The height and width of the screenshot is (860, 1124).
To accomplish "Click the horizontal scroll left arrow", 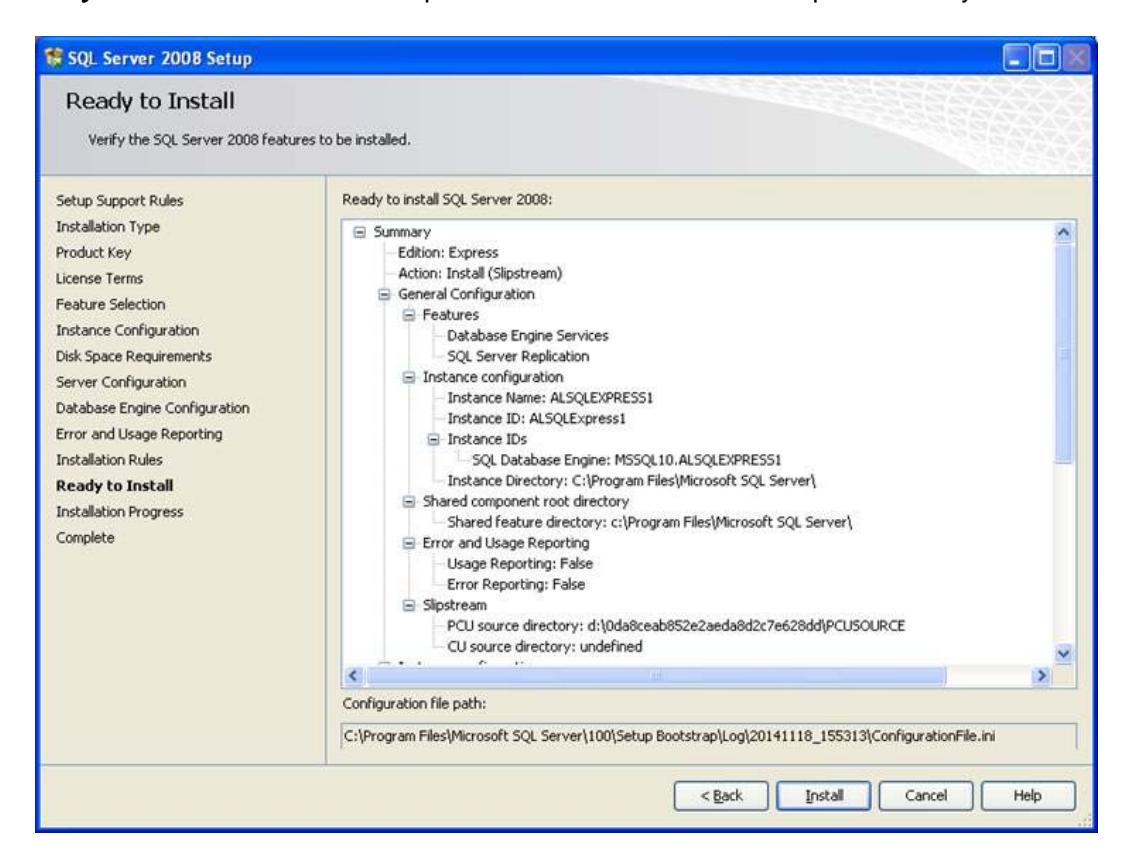I will click(353, 676).
